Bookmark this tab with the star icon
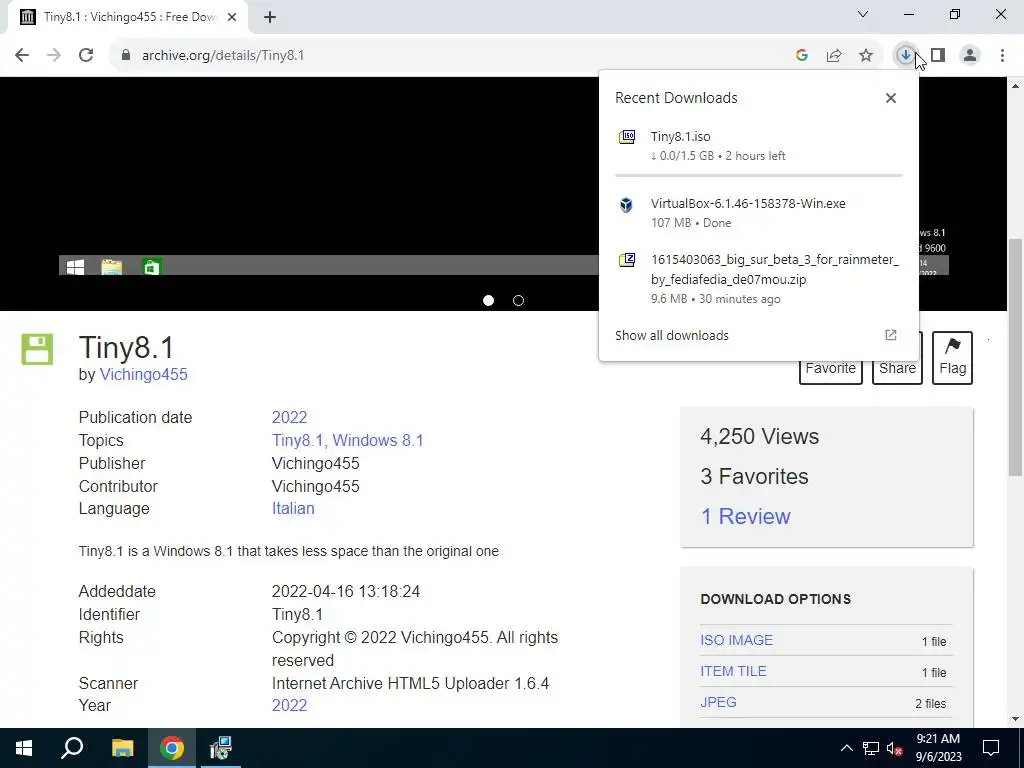This screenshot has width=1024, height=768. [866, 56]
